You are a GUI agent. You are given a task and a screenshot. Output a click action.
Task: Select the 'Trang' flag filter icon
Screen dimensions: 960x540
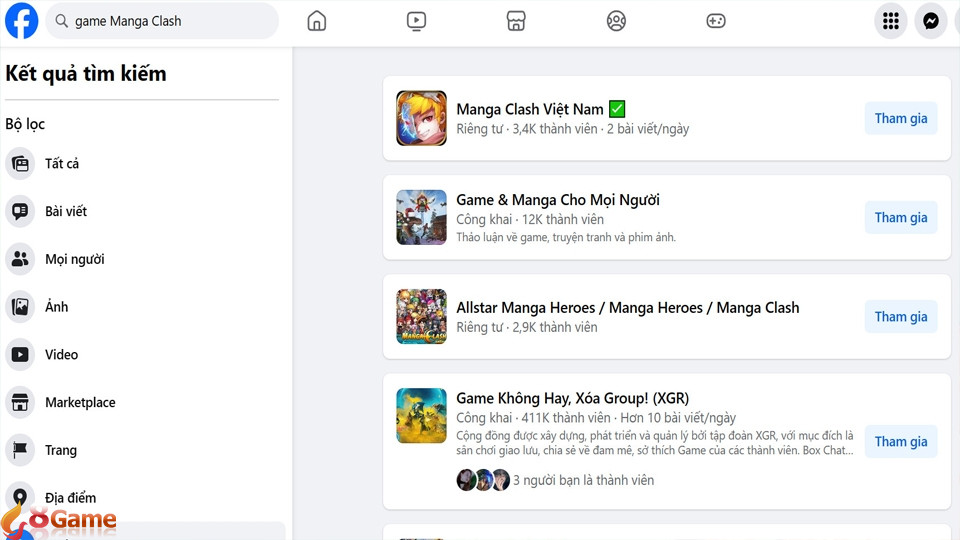[x=20, y=450]
